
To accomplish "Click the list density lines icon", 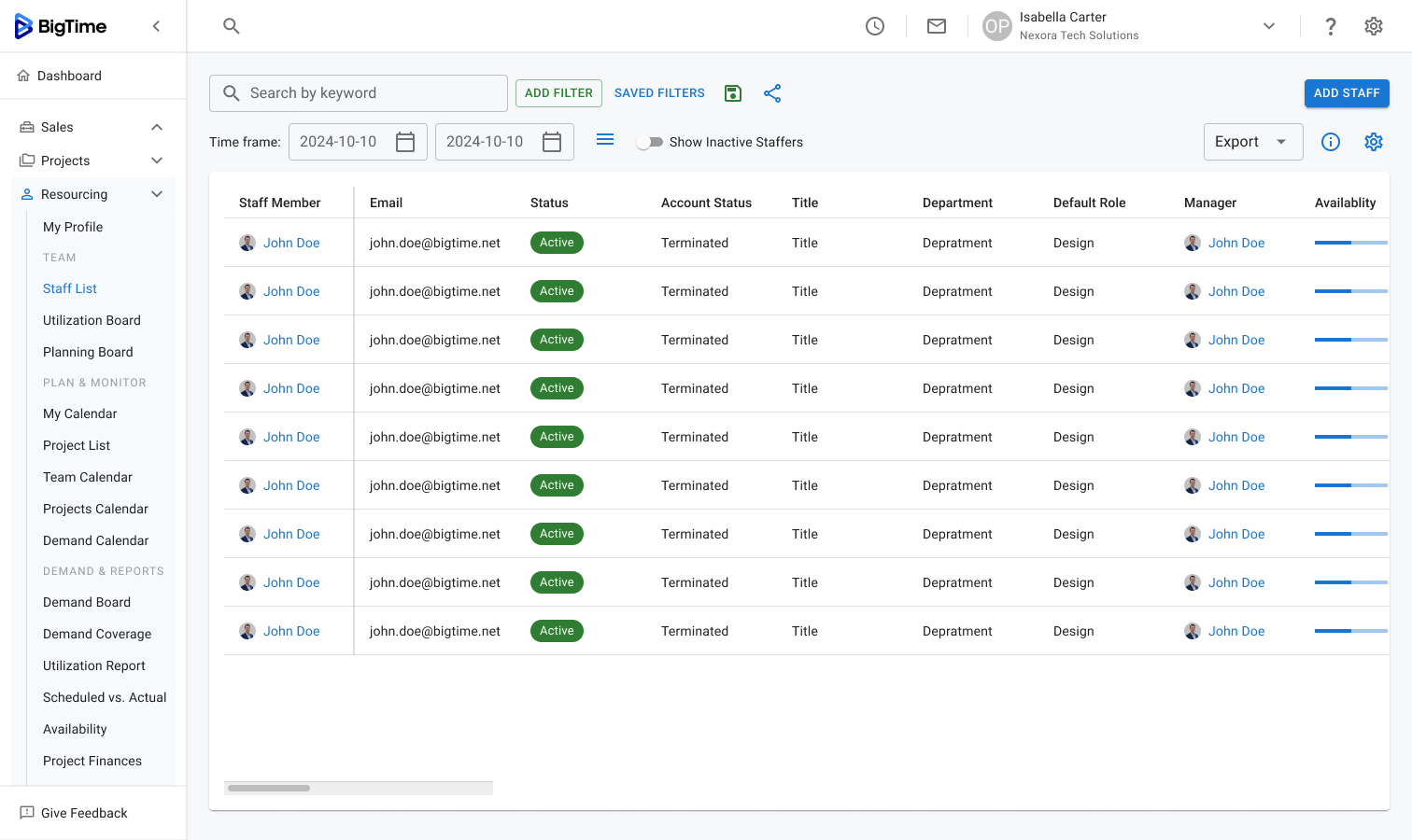I will pyautogui.click(x=605, y=140).
